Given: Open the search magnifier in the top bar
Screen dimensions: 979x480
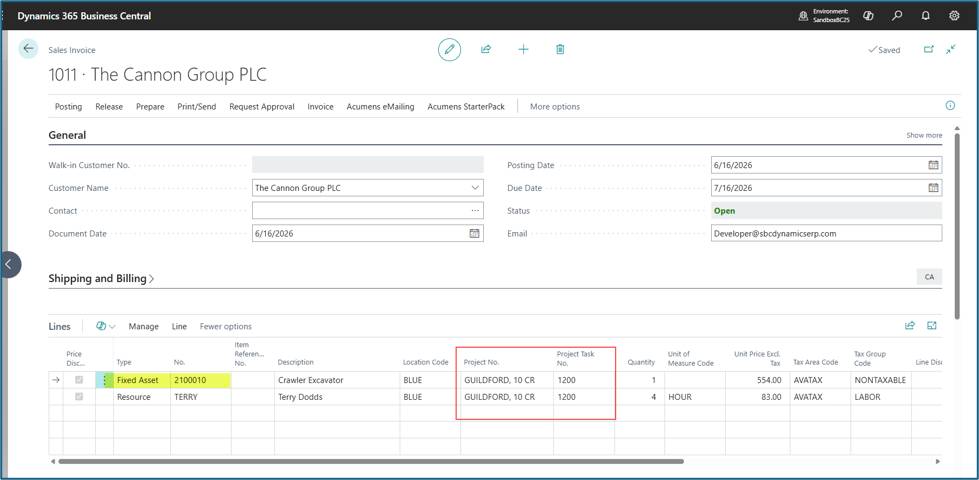Looking at the screenshot, I should point(897,16).
